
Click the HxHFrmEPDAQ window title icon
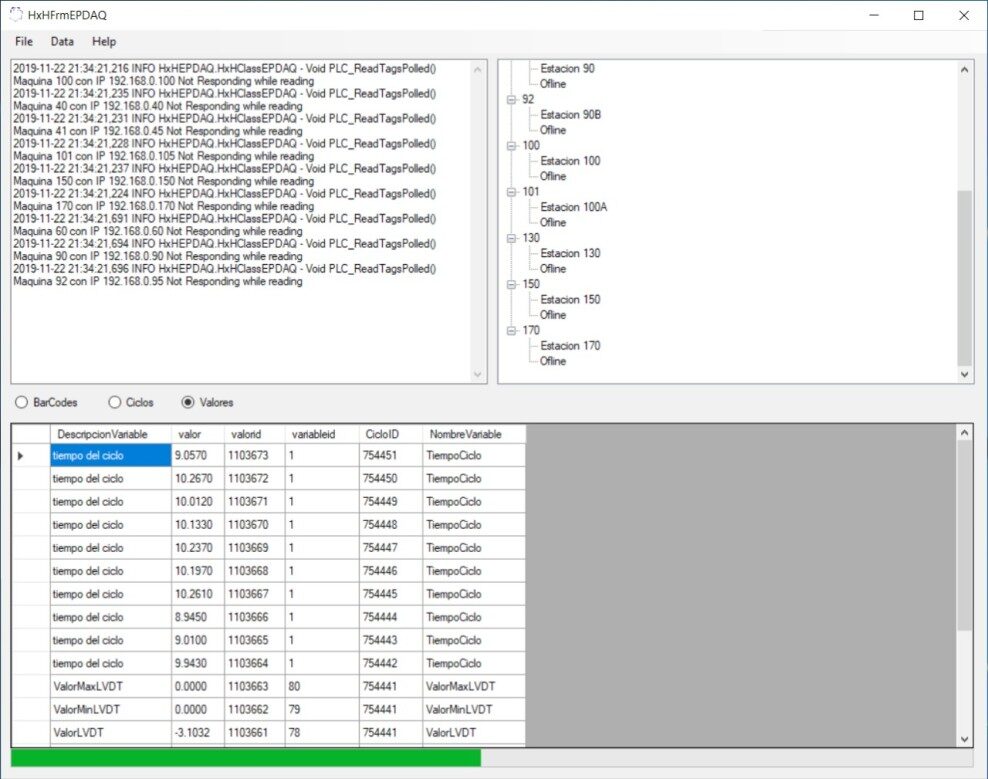point(16,14)
